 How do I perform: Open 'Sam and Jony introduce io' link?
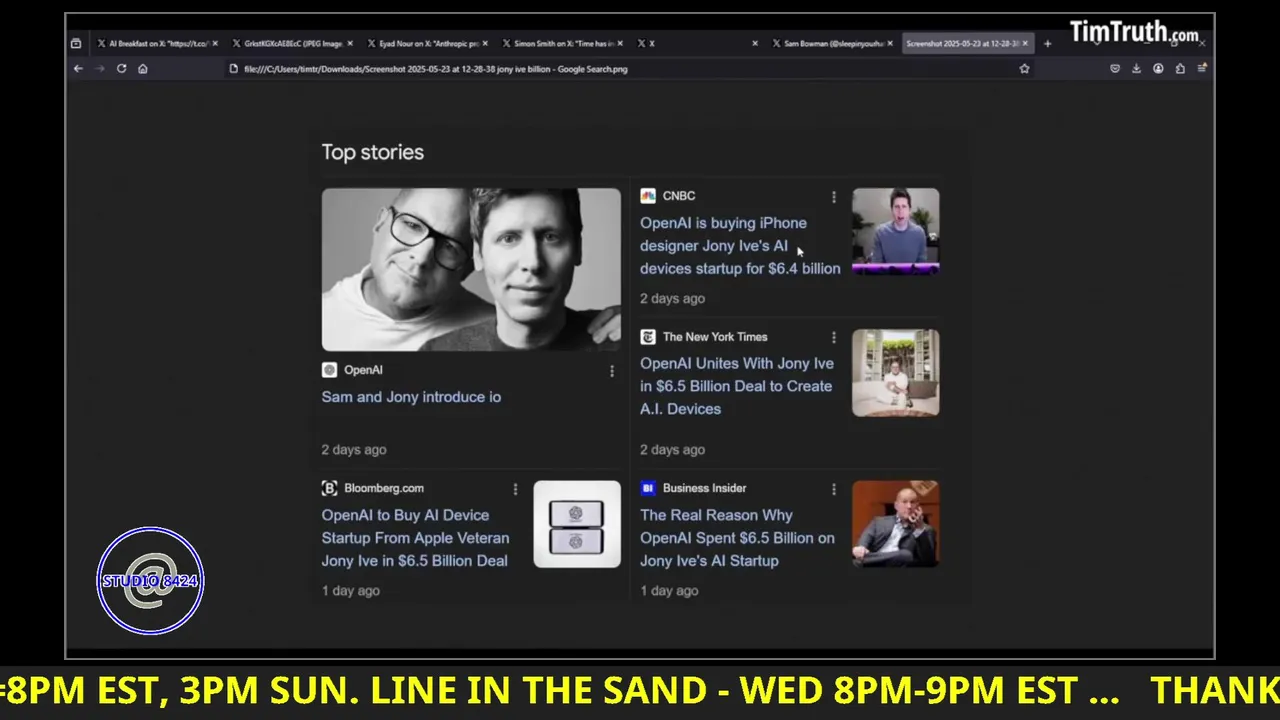411,397
